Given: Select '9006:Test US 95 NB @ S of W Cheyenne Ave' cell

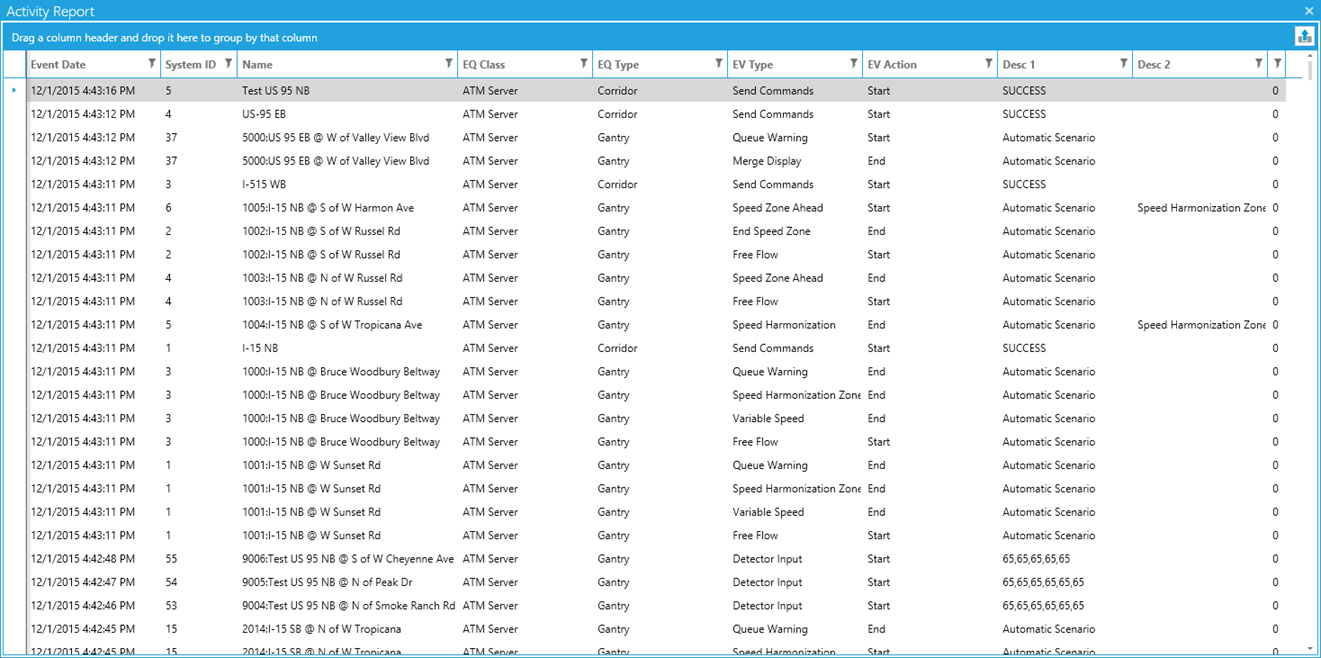Looking at the screenshot, I should click(347, 559).
